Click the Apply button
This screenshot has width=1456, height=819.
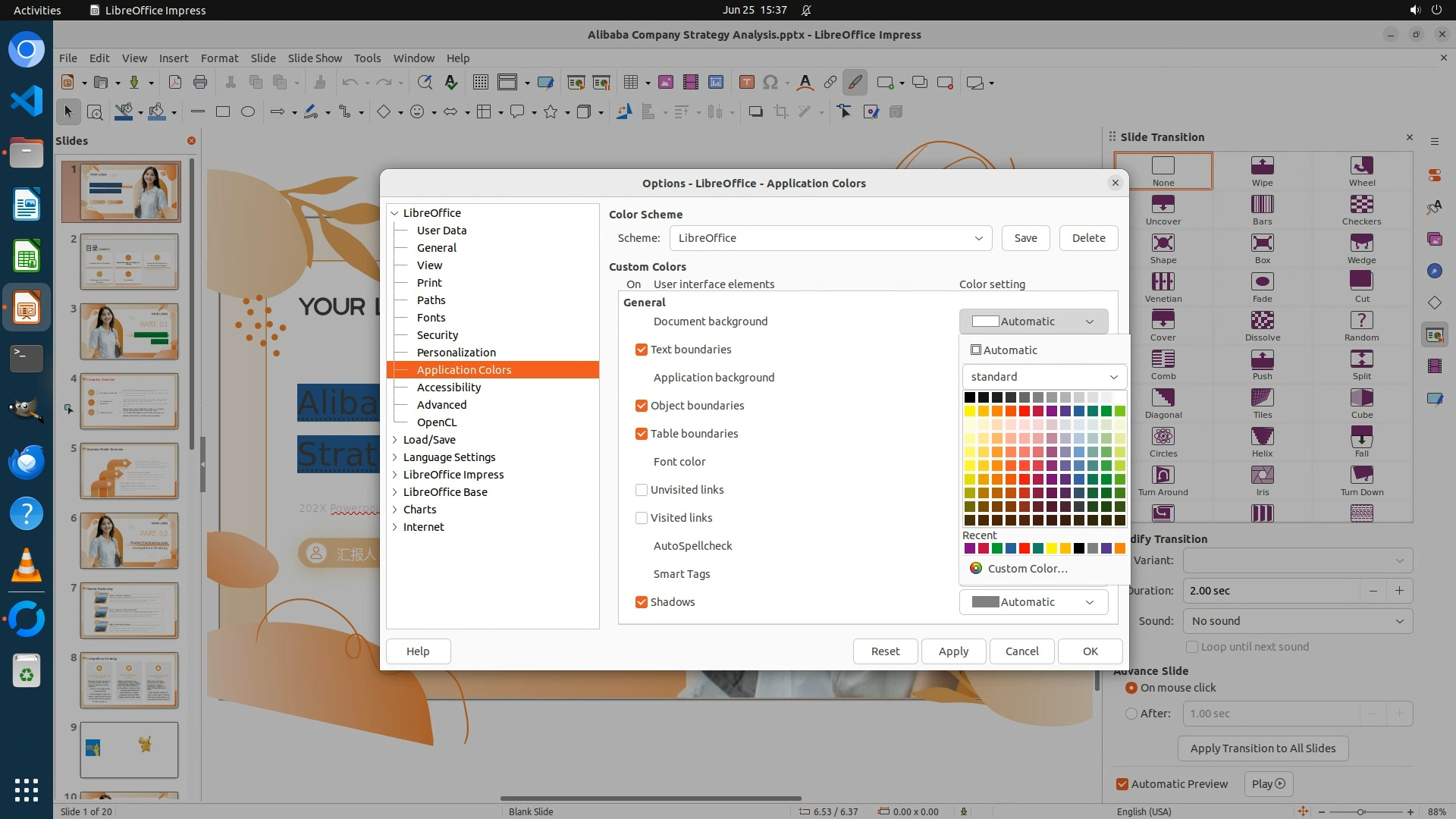click(x=953, y=651)
